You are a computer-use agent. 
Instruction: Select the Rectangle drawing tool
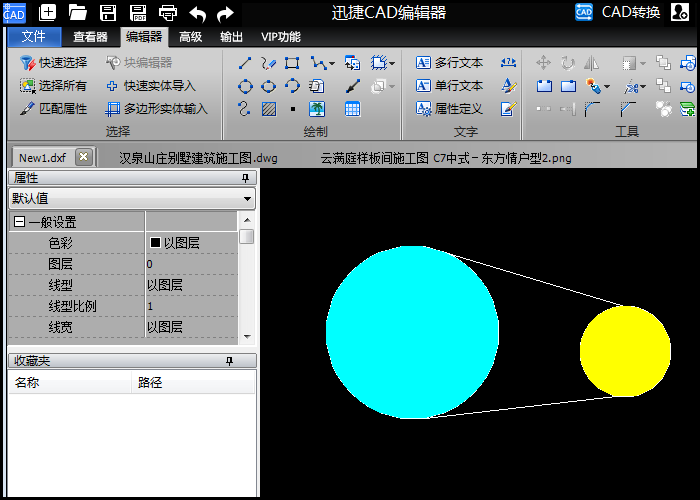click(292, 63)
